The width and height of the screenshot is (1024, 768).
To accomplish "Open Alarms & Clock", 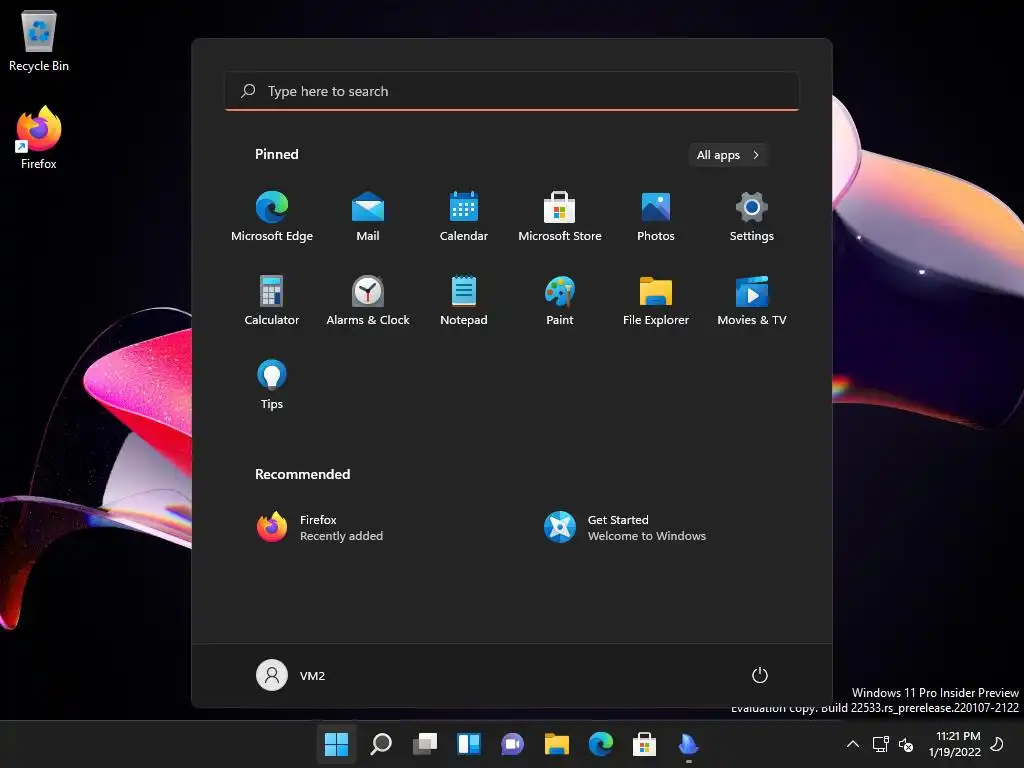I will pyautogui.click(x=368, y=300).
